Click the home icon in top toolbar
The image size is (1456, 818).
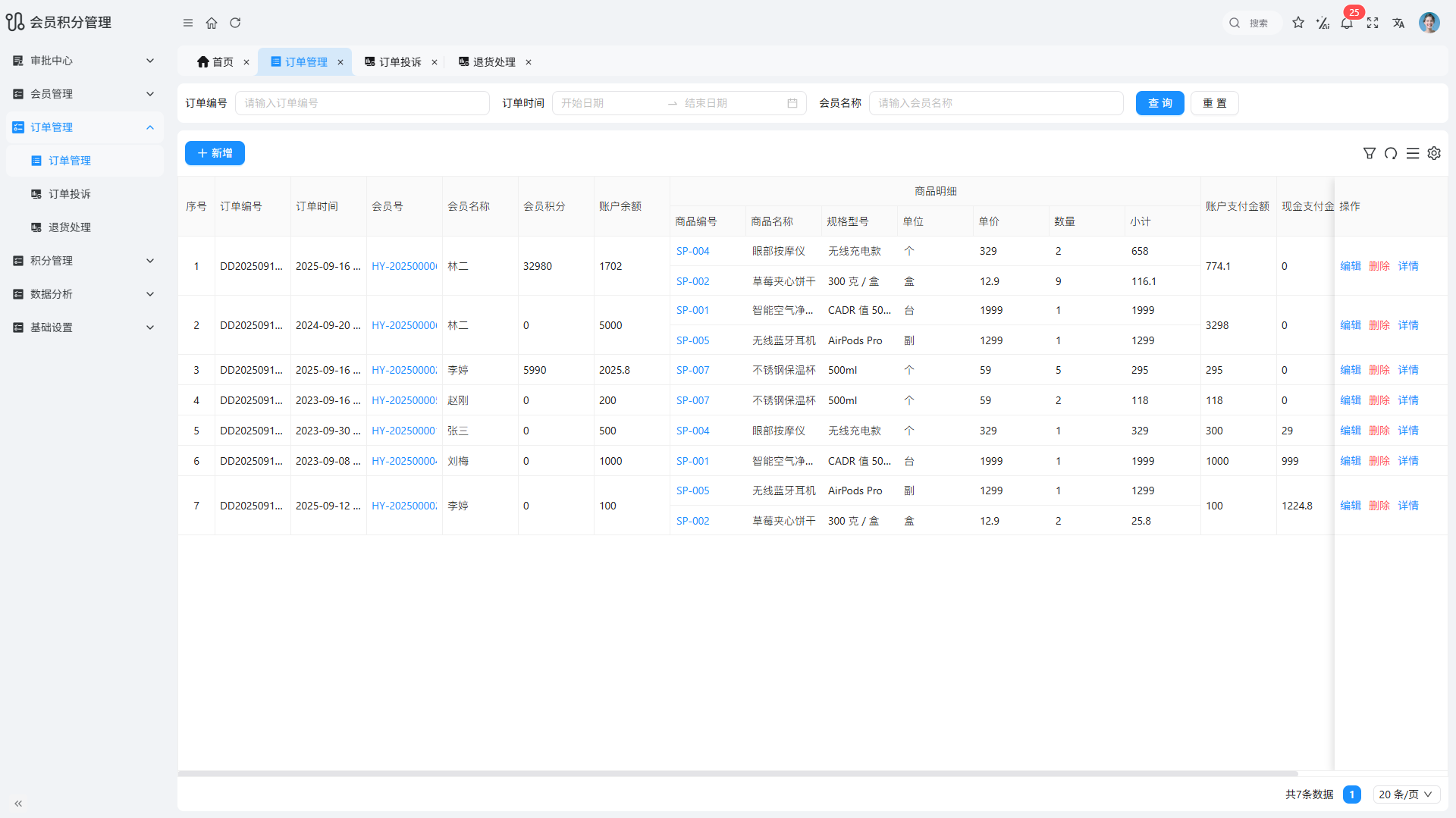point(212,23)
